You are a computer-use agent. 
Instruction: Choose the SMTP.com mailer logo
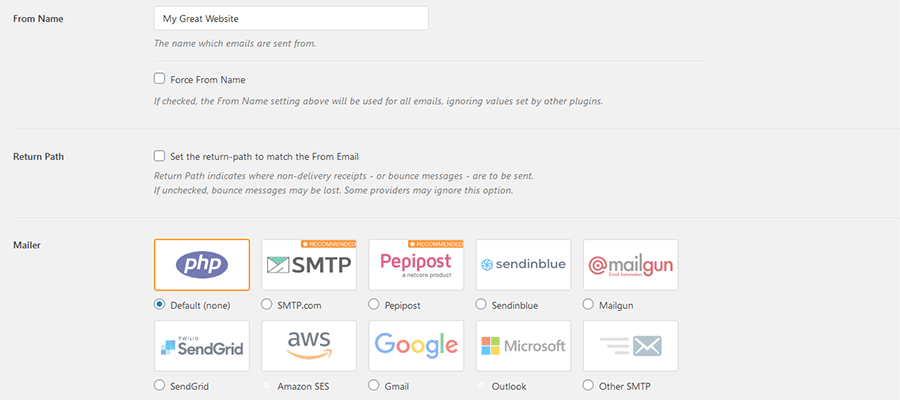coord(309,265)
